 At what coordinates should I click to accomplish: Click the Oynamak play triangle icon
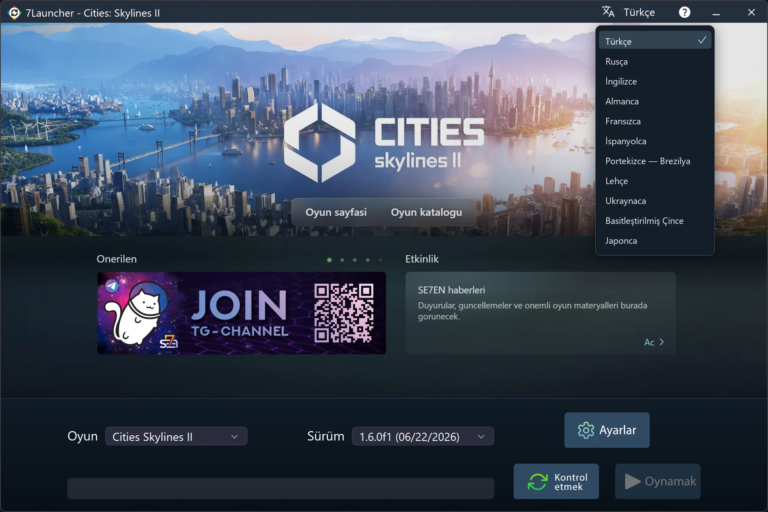(632, 482)
